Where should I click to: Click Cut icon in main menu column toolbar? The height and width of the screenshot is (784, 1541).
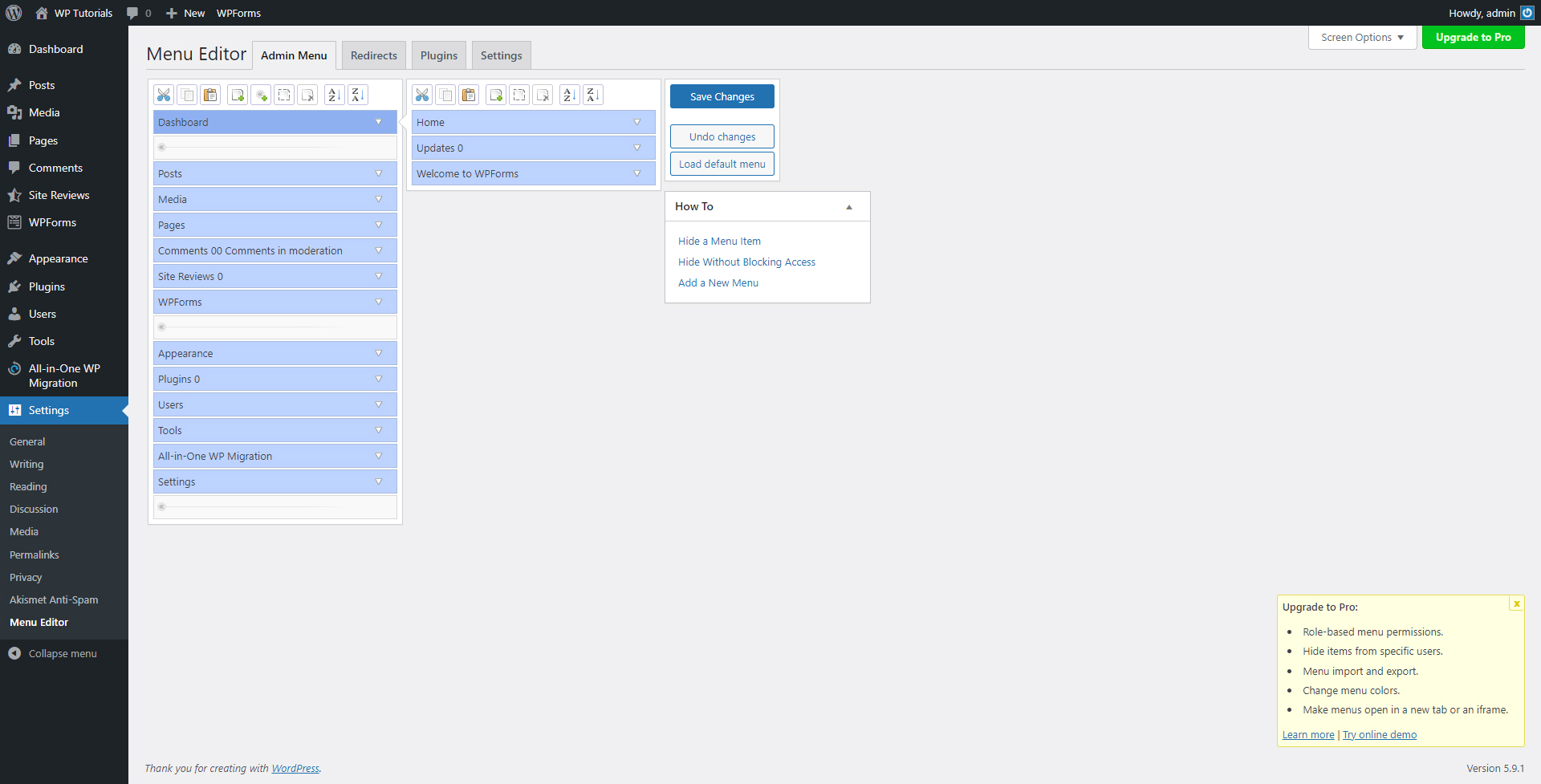coord(164,95)
